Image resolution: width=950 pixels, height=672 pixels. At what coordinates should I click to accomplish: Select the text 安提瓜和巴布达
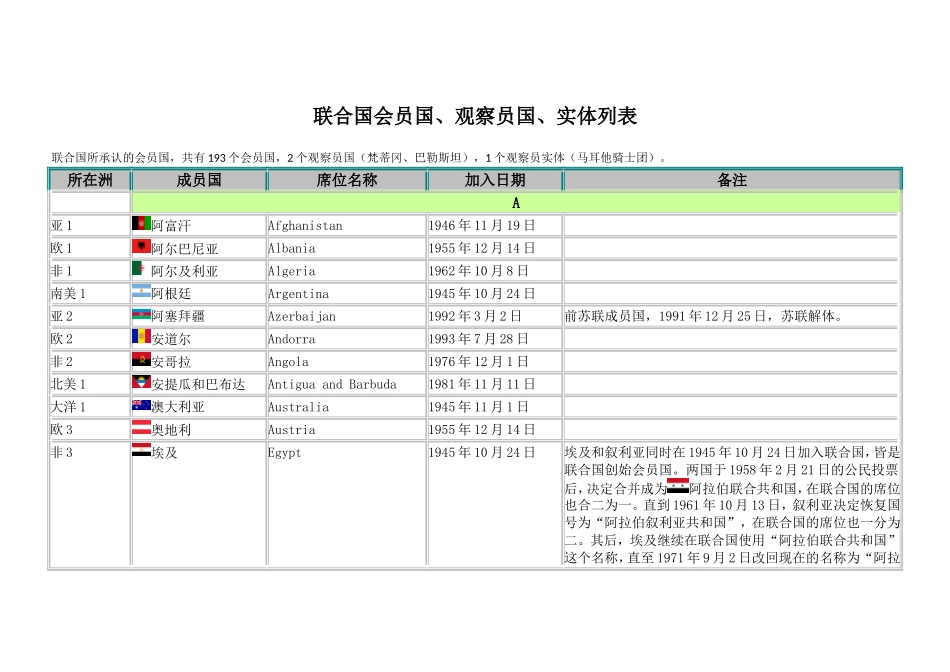tap(198, 385)
